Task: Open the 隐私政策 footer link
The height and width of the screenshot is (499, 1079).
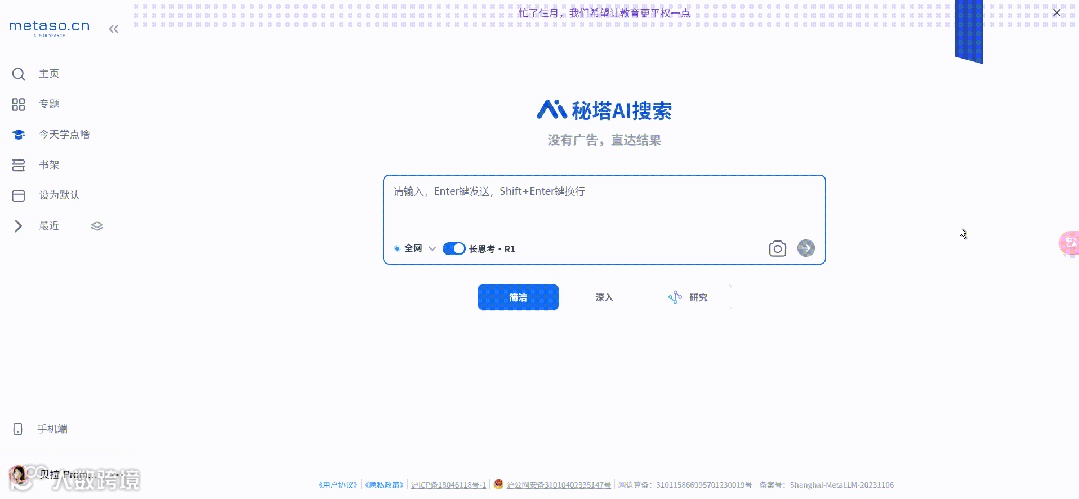Action: pyautogui.click(x=384, y=485)
